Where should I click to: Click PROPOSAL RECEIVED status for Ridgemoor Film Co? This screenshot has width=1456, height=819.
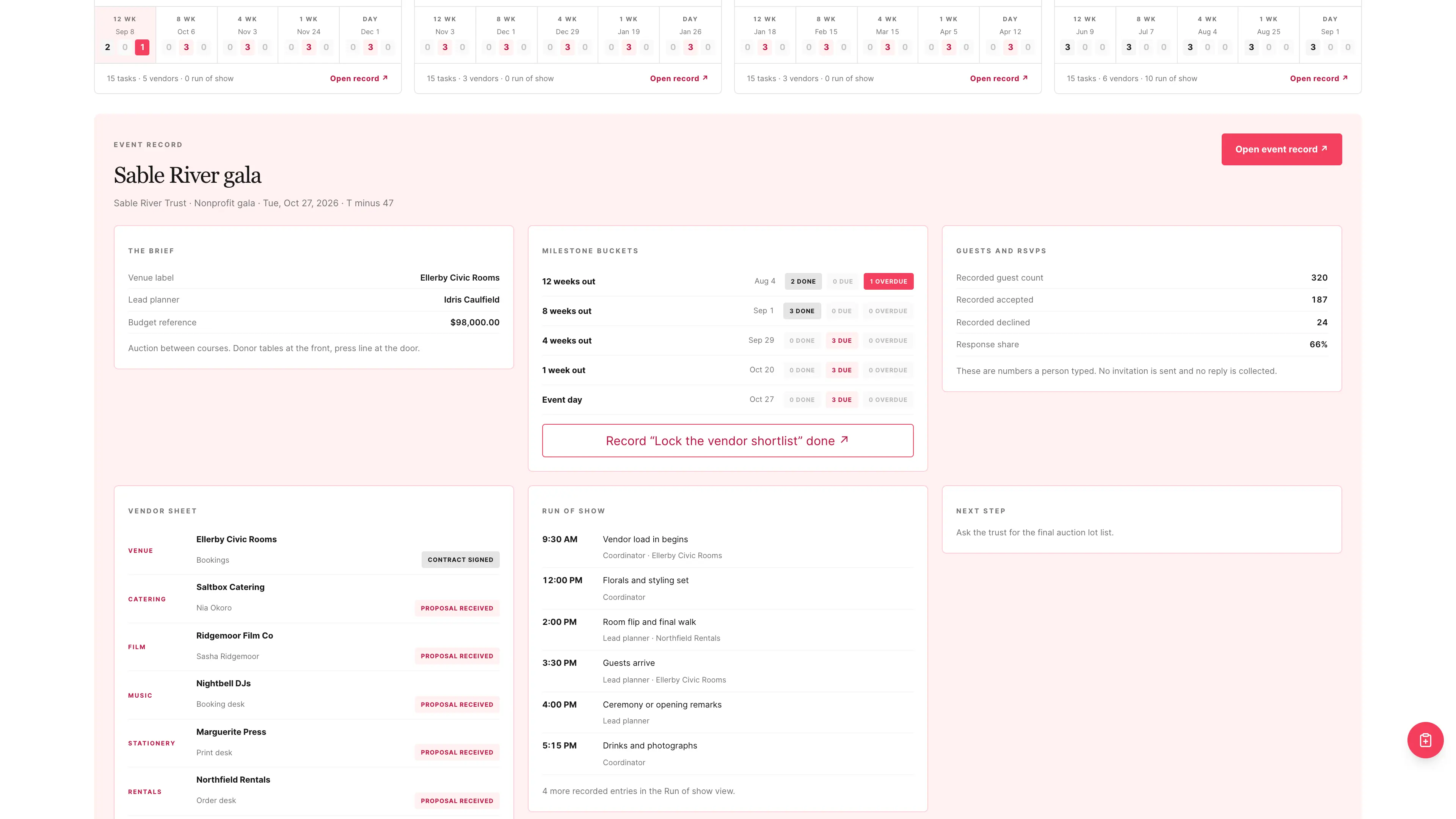coord(457,656)
